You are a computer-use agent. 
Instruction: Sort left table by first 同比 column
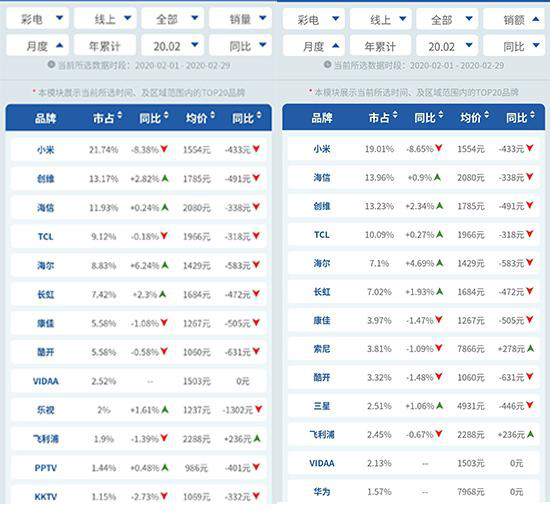(154, 117)
